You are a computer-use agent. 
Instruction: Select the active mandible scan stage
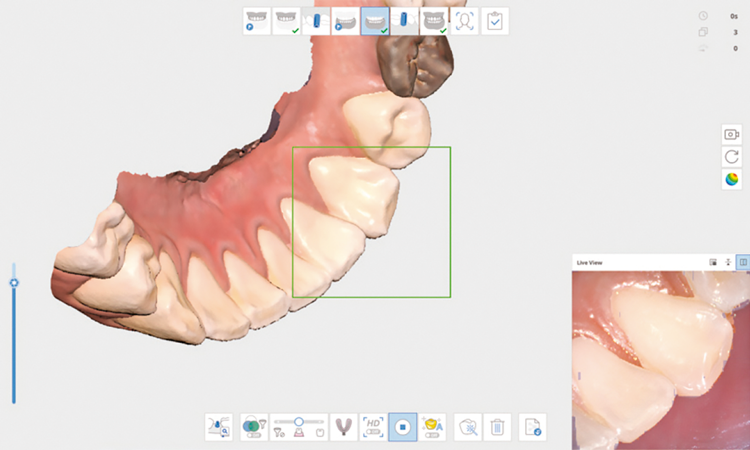[375, 21]
